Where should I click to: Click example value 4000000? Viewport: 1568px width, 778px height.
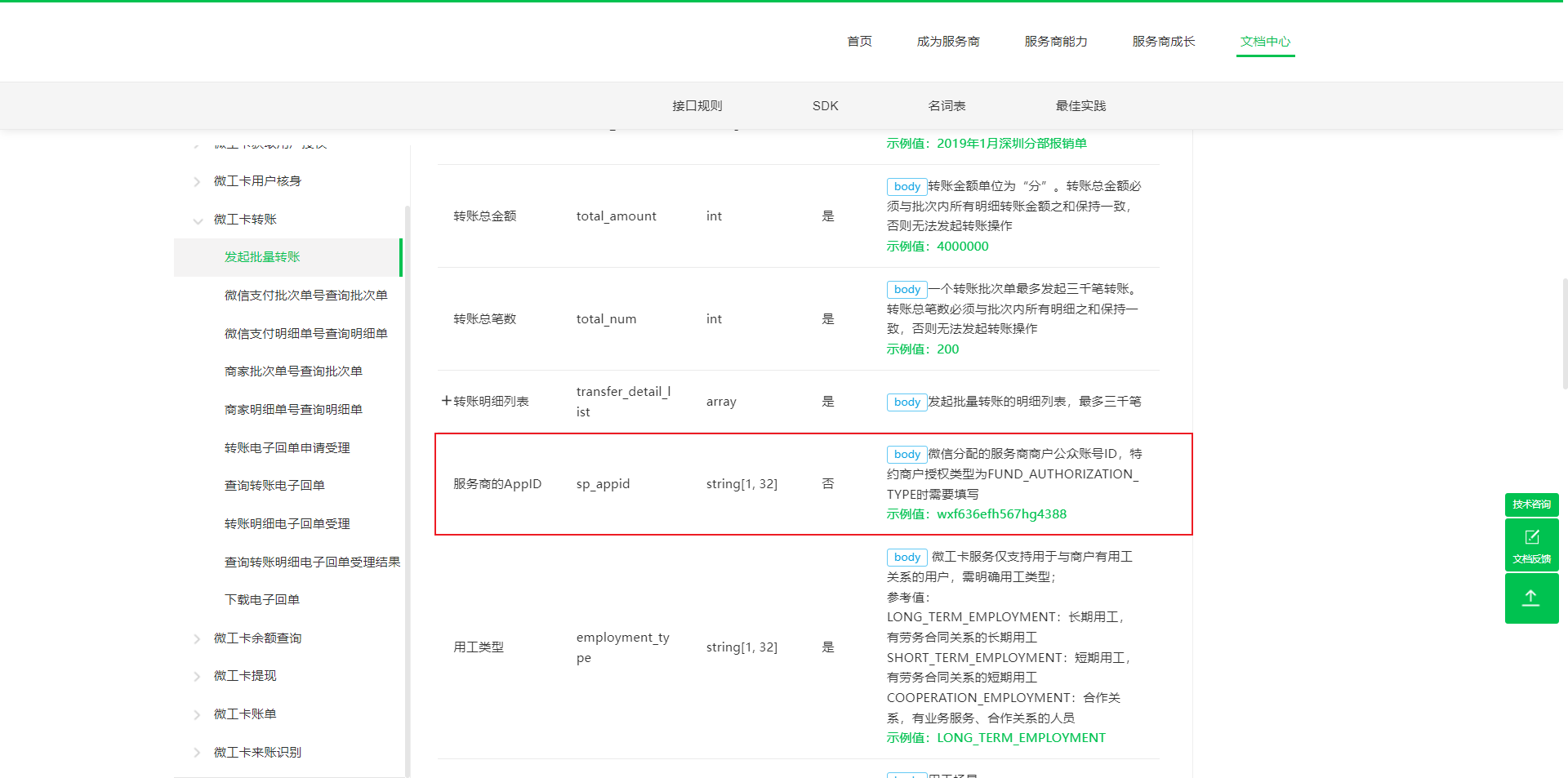pos(962,247)
